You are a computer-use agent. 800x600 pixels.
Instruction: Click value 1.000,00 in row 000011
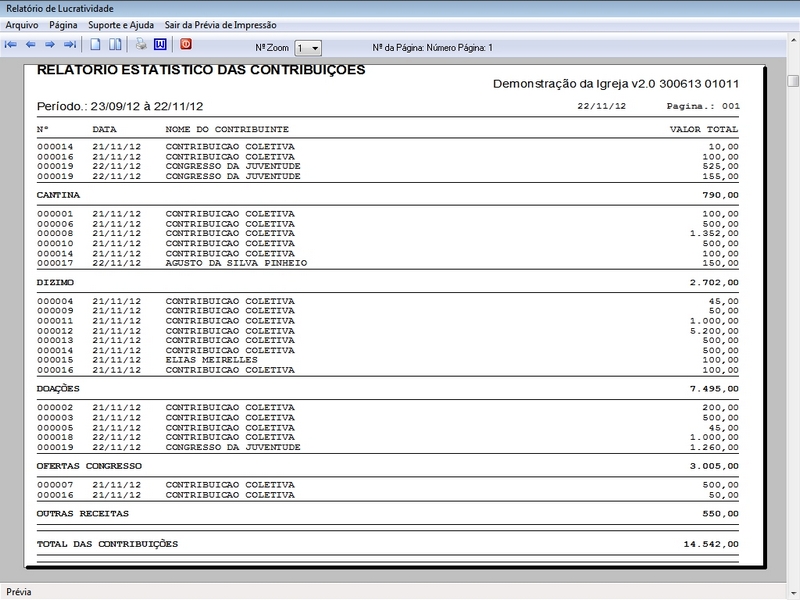[x=714, y=321]
